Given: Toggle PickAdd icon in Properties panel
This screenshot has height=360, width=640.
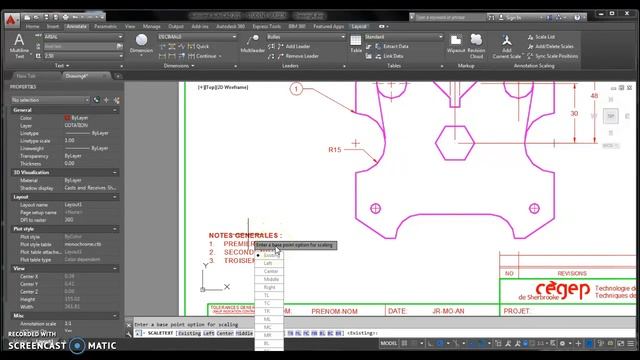Looking at the screenshot, I should click(x=96, y=100).
